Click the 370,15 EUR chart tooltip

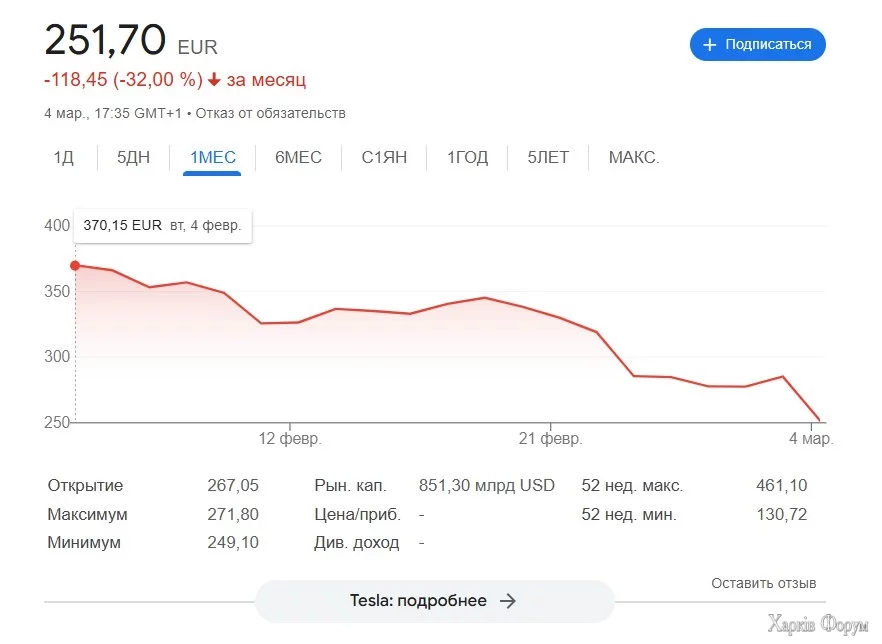(162, 226)
